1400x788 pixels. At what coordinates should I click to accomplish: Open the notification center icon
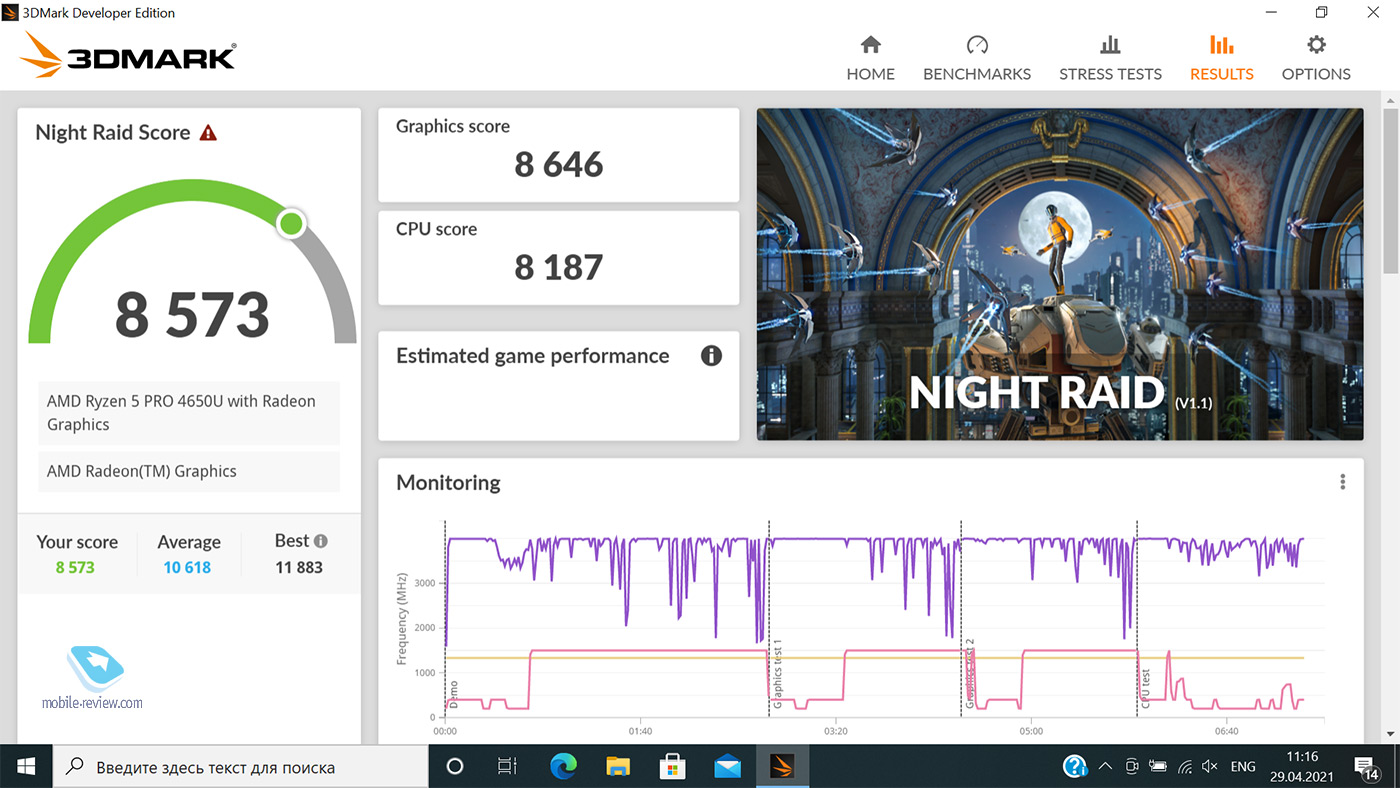pyautogui.click(x=1368, y=767)
